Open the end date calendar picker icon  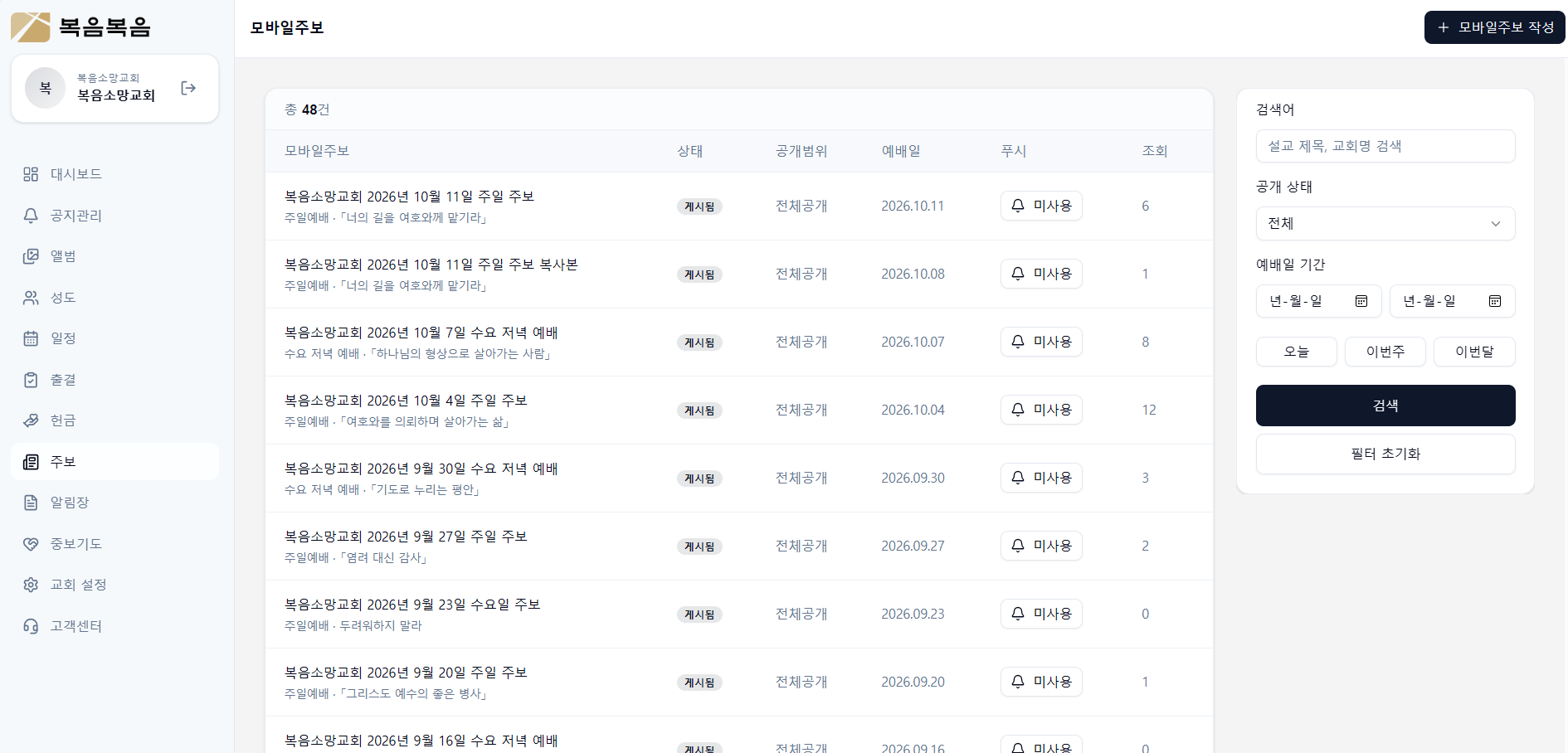[1495, 301]
